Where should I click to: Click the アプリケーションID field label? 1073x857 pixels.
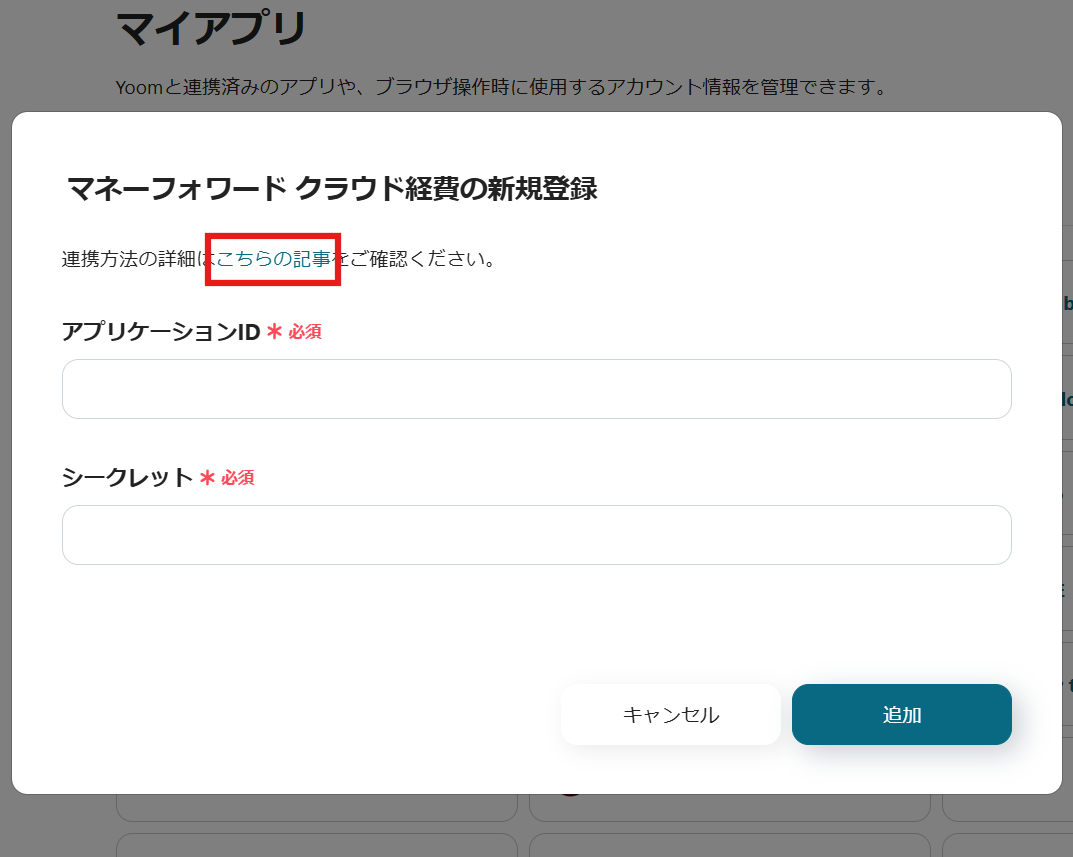pyautogui.click(x=161, y=332)
